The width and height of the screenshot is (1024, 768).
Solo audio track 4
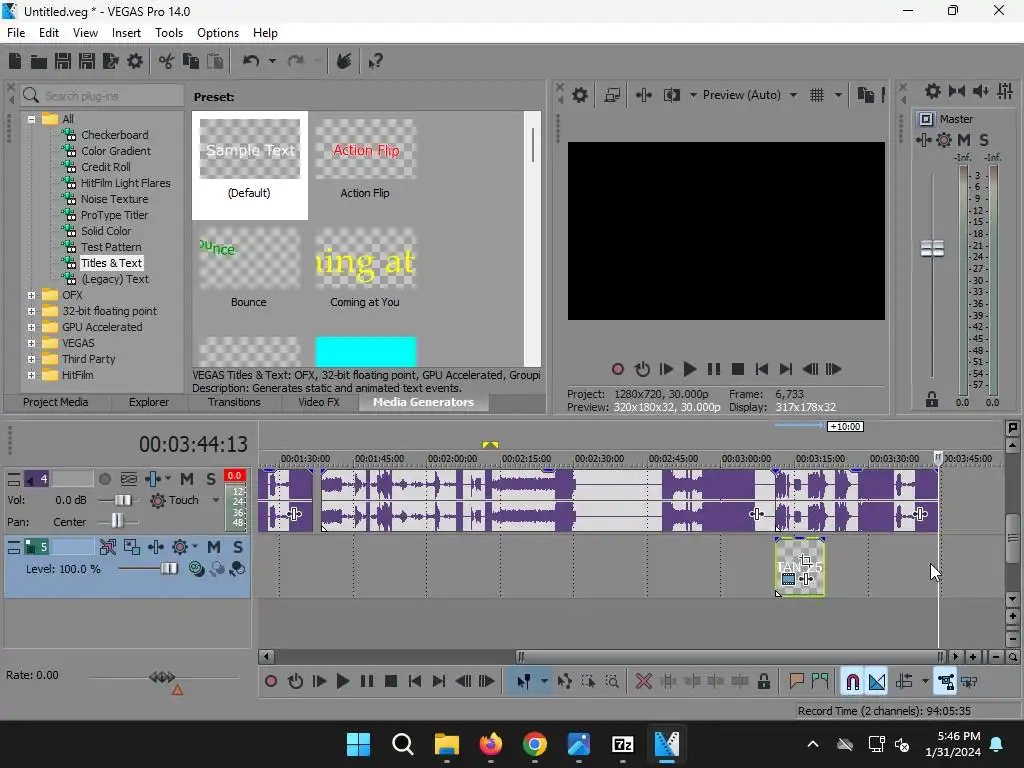(210, 479)
